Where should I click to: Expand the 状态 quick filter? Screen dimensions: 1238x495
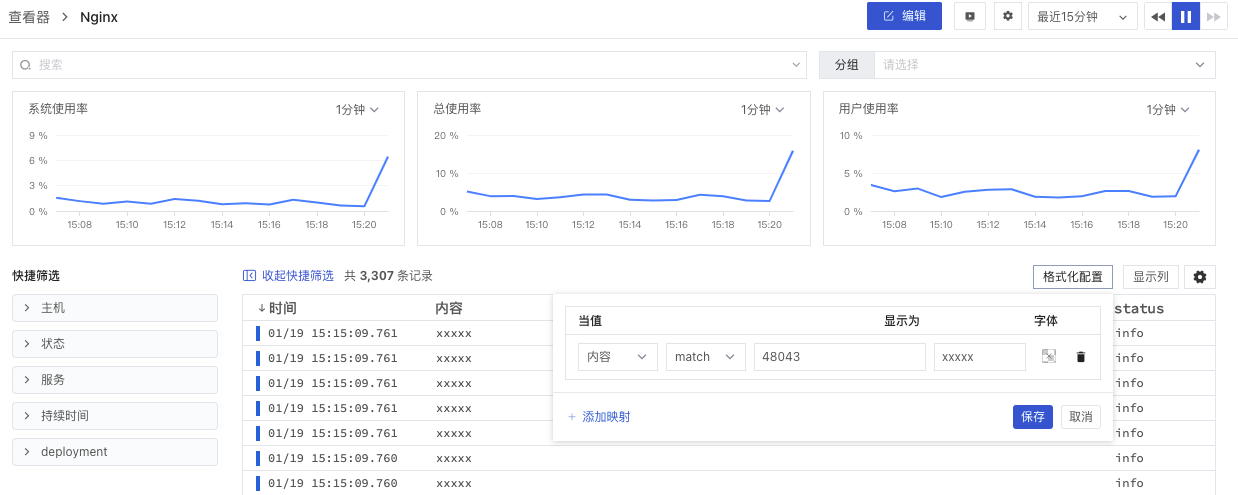tap(115, 344)
